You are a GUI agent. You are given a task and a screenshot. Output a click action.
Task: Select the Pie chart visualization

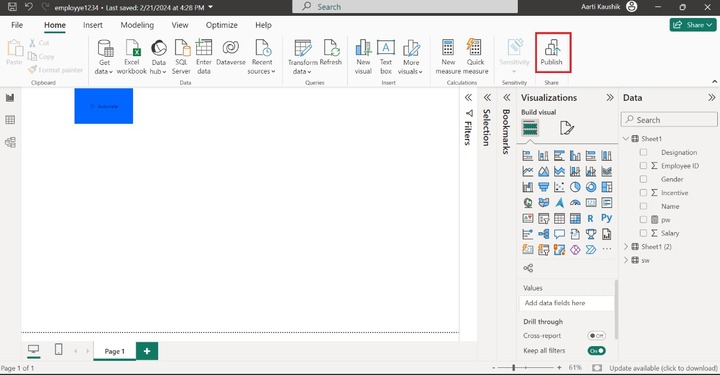[x=575, y=187]
